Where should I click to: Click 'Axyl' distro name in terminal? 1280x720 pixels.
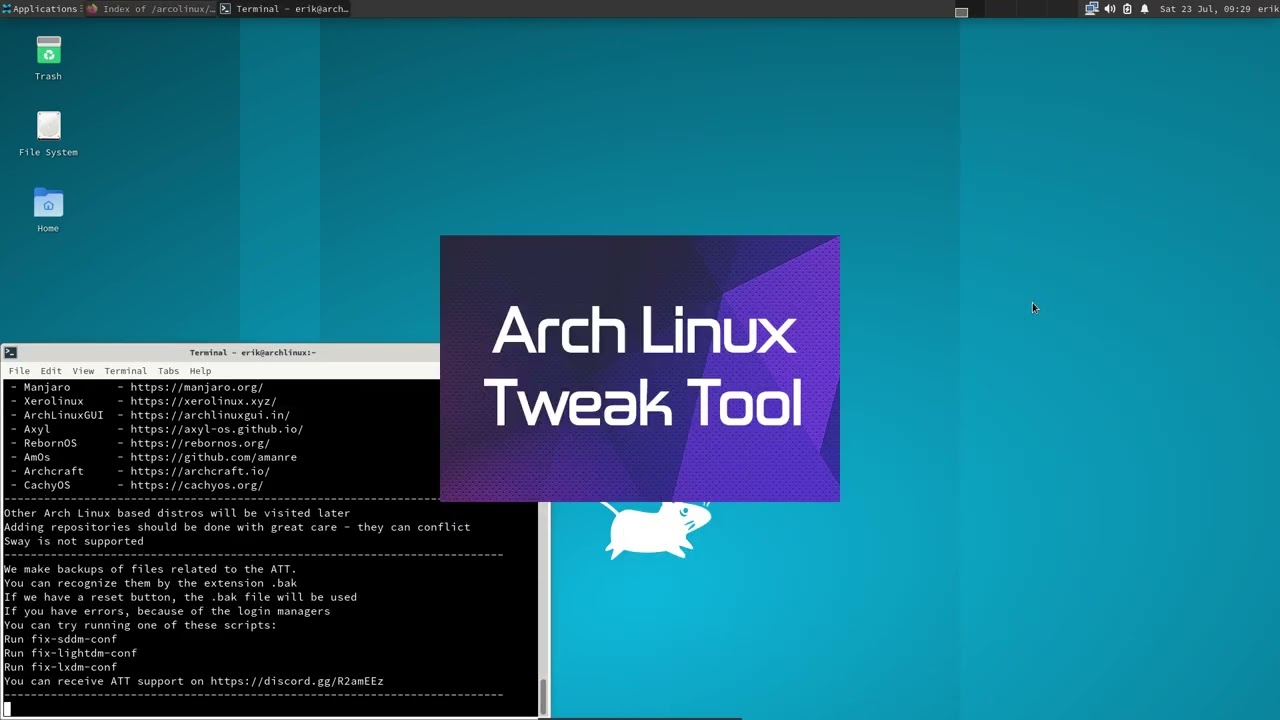[x=36, y=429]
